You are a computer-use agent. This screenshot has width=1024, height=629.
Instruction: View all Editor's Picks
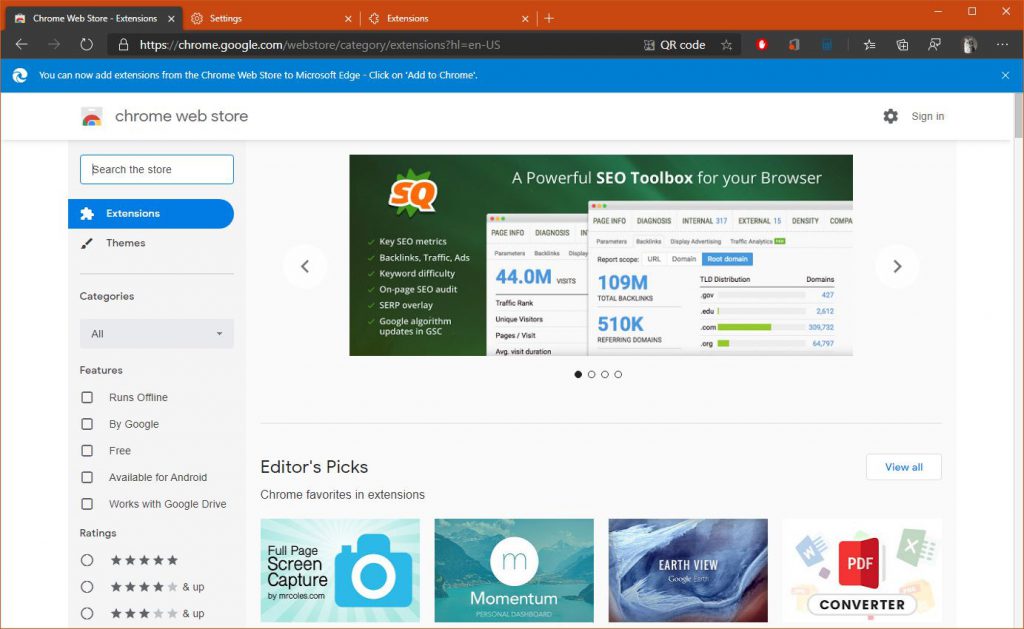[904, 467]
